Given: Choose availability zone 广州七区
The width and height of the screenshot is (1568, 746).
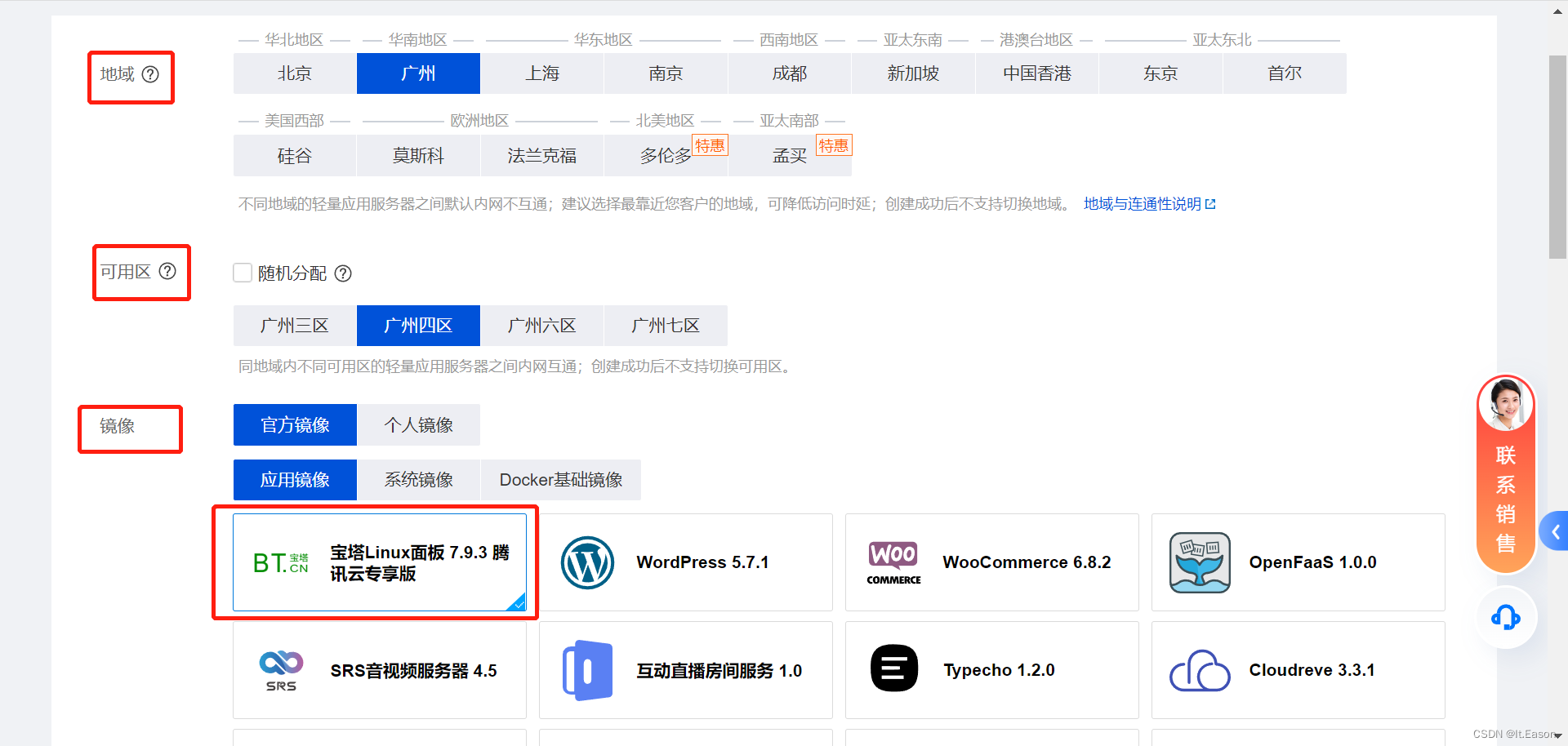Looking at the screenshot, I should pyautogui.click(x=666, y=326).
